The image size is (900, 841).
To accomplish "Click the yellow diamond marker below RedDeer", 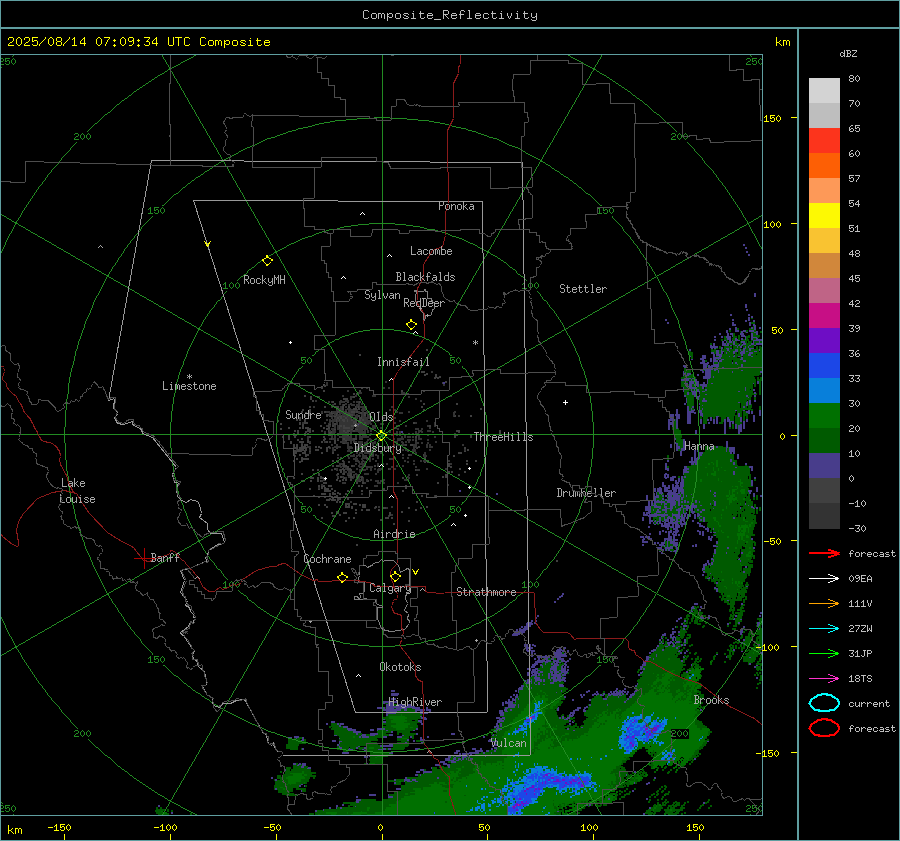I will 411,325.
